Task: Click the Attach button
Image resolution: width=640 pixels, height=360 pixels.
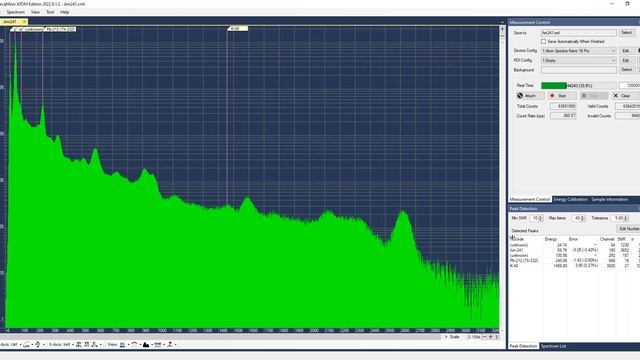Action: point(530,96)
